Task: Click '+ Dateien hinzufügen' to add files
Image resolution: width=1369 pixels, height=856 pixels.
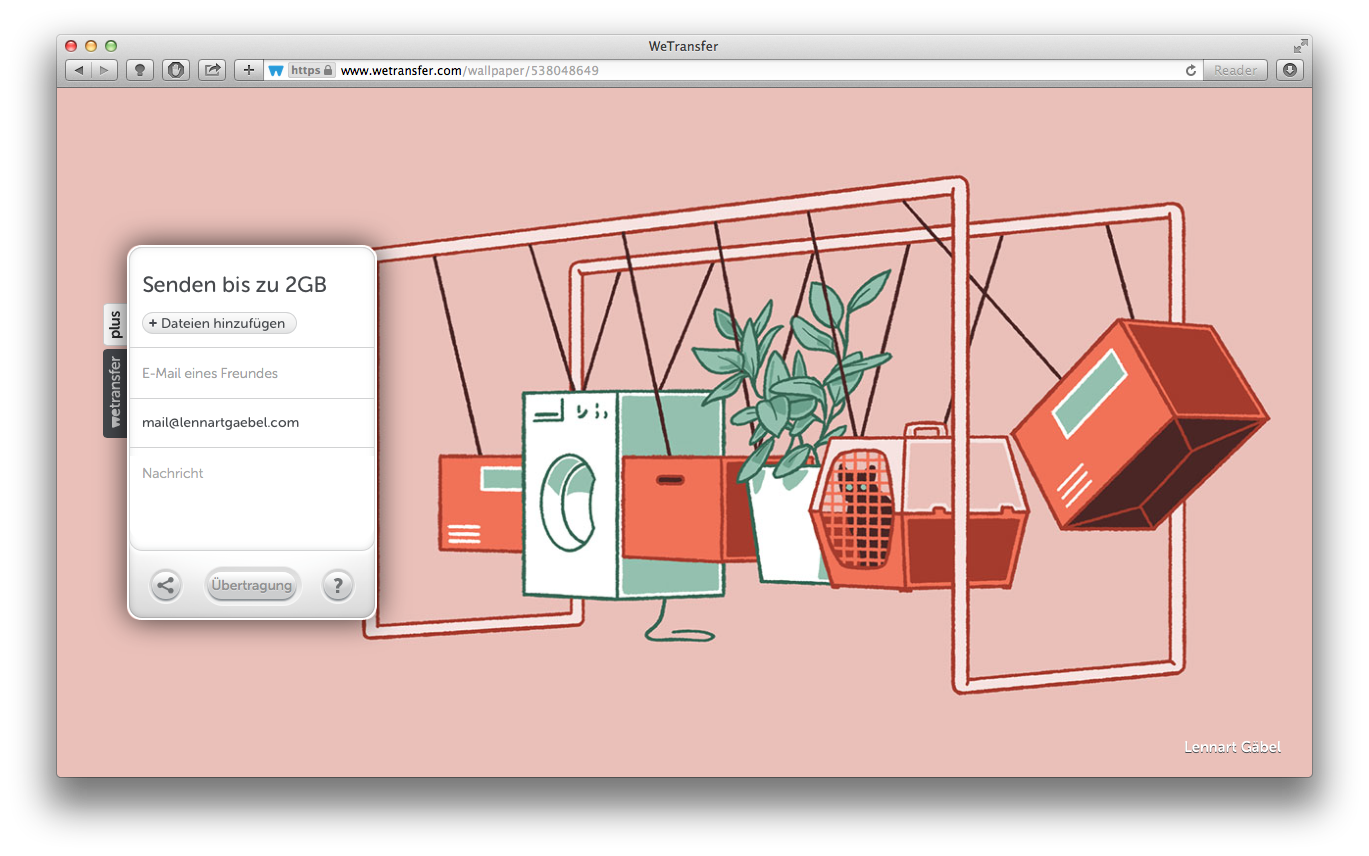Action: tap(220, 323)
